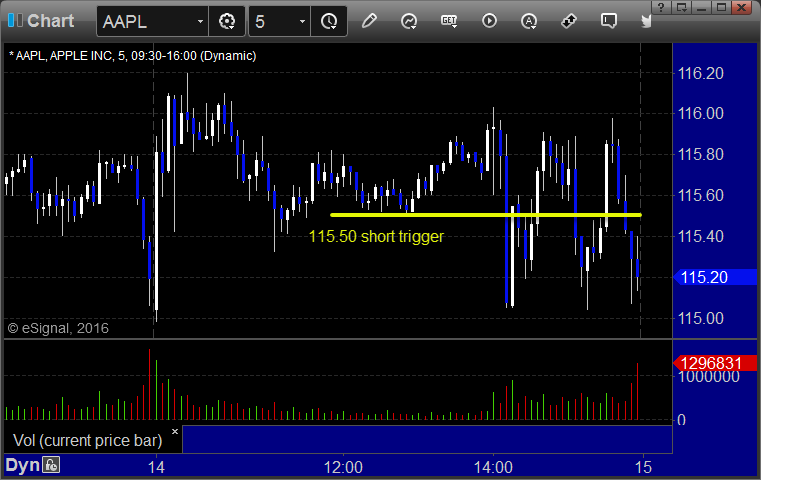Open the GET studies menu
Viewport: 794px width, 480px height.
pos(449,21)
